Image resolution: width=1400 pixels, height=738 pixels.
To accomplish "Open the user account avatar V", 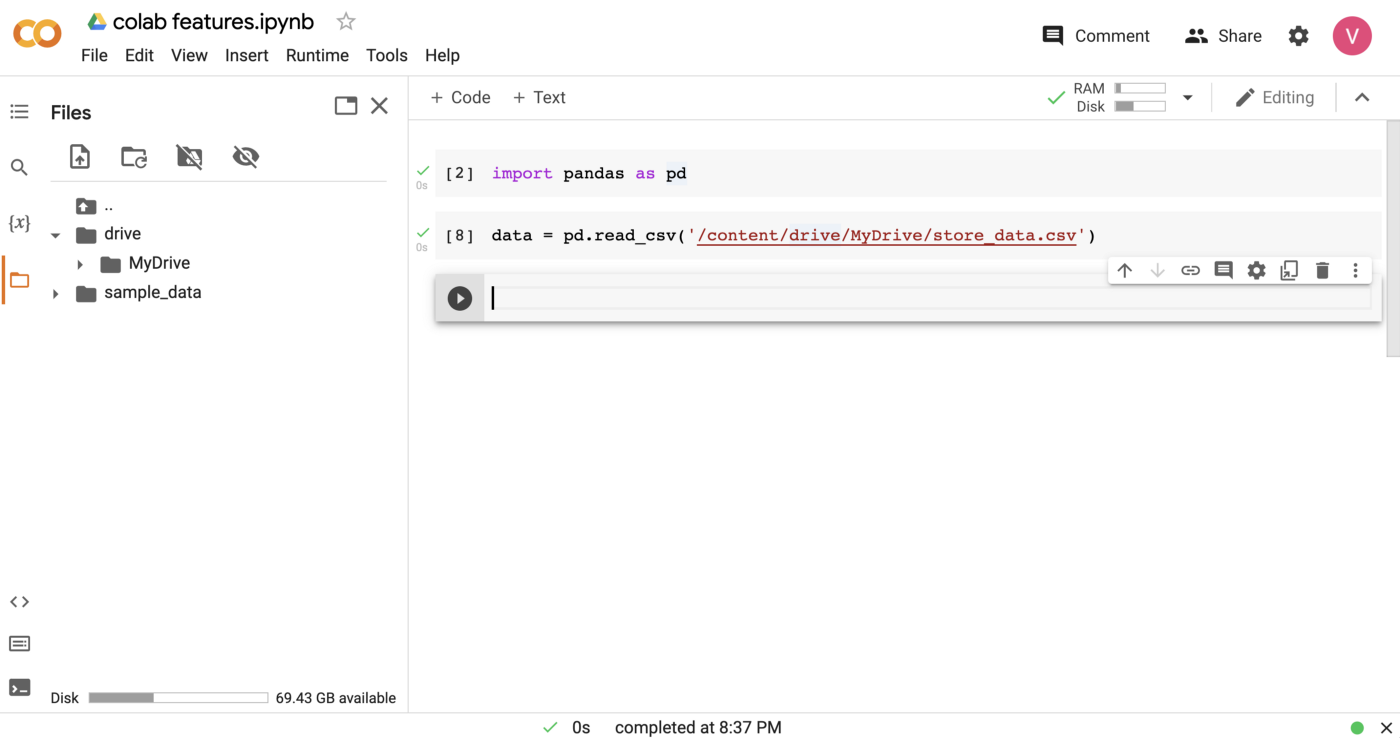I will click(1352, 36).
